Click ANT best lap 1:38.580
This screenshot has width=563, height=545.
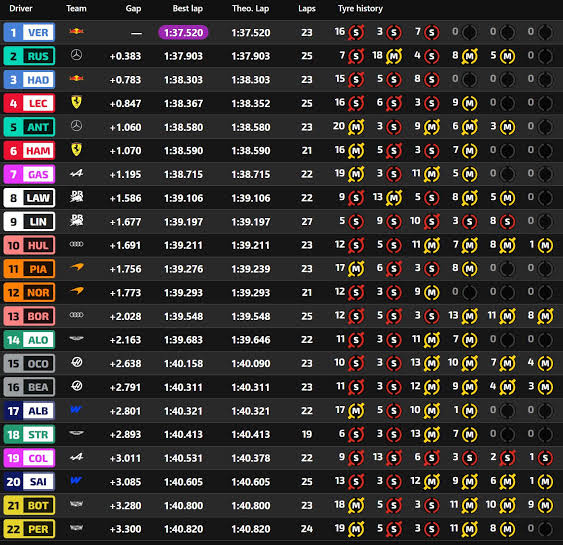pos(183,127)
